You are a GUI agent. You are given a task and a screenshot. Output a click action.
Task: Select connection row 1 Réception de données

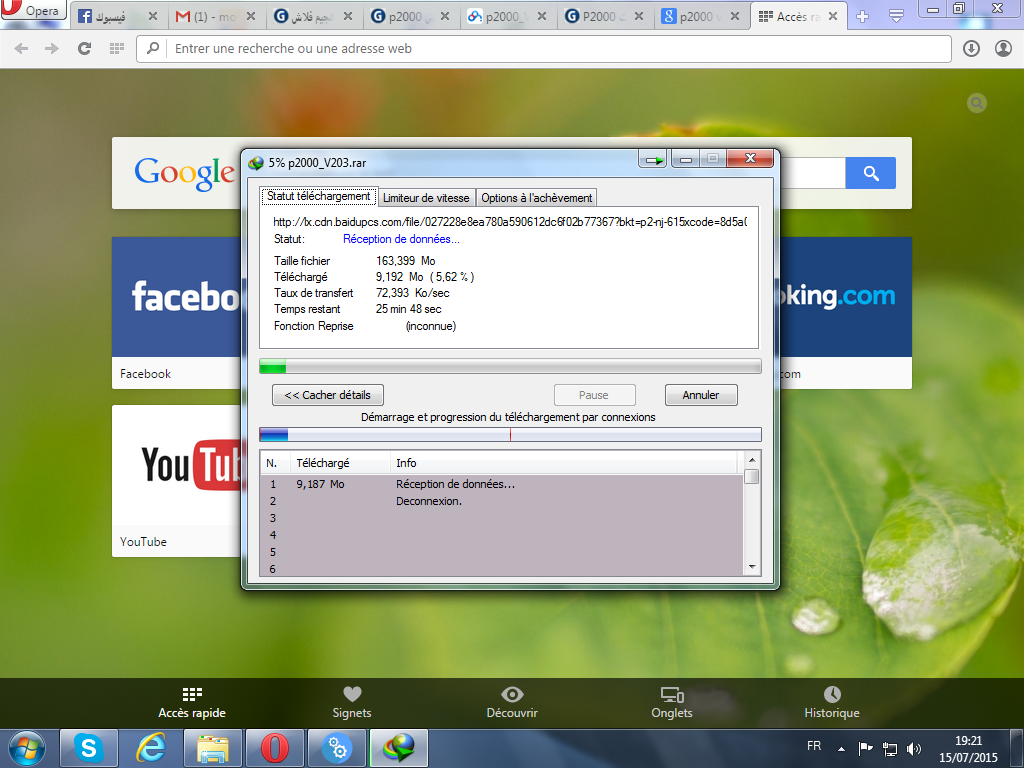[x=502, y=484]
